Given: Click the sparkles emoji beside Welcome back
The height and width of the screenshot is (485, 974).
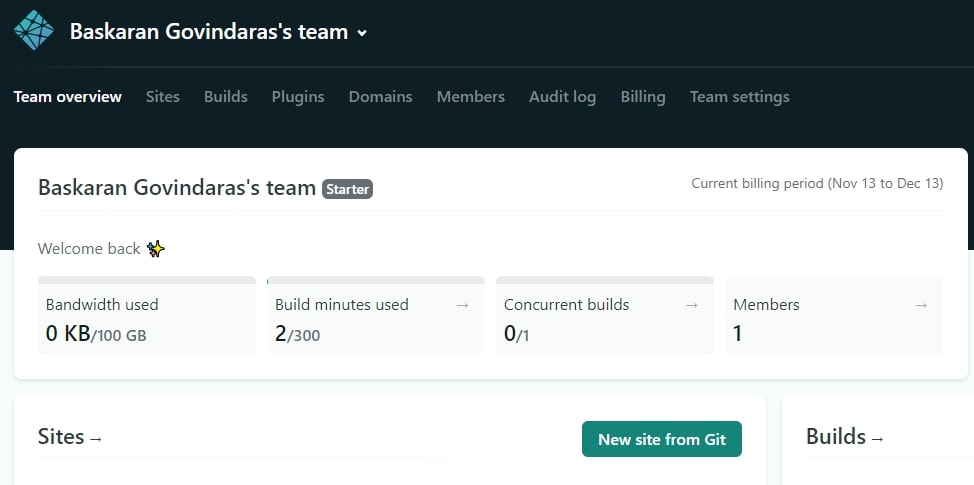Looking at the screenshot, I should (155, 249).
